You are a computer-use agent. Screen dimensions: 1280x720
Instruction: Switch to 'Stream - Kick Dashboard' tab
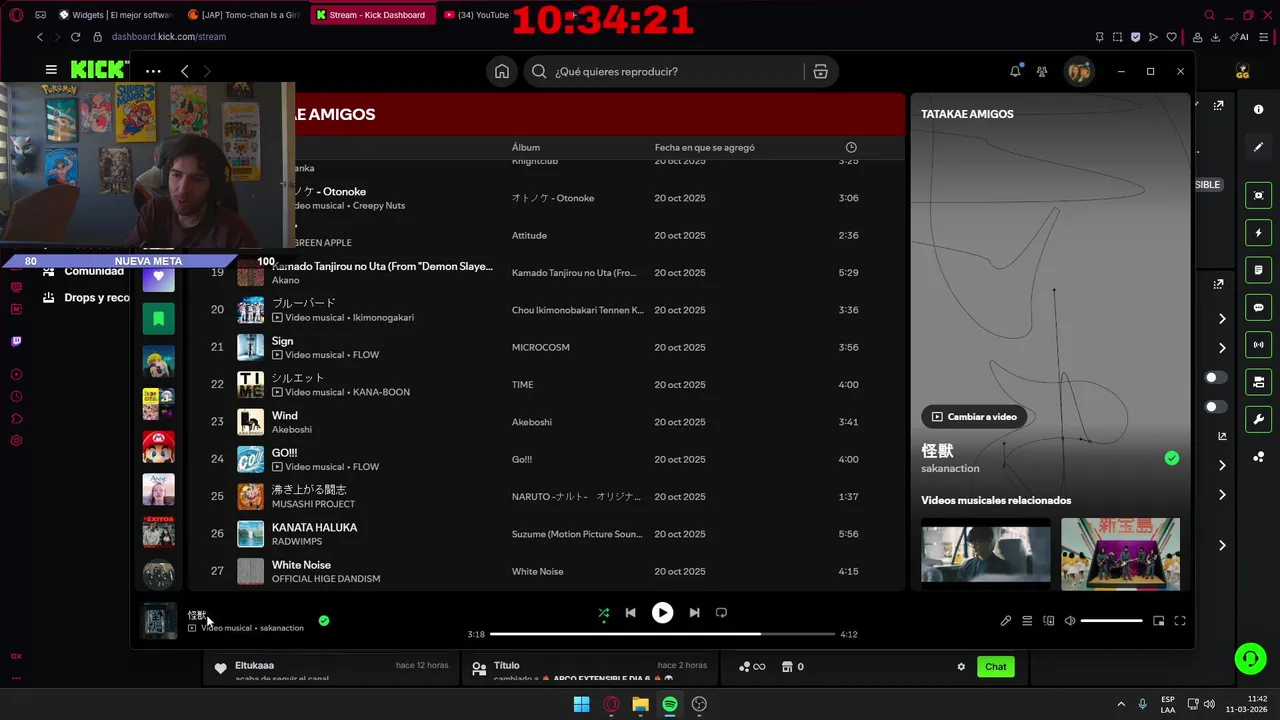(x=375, y=15)
